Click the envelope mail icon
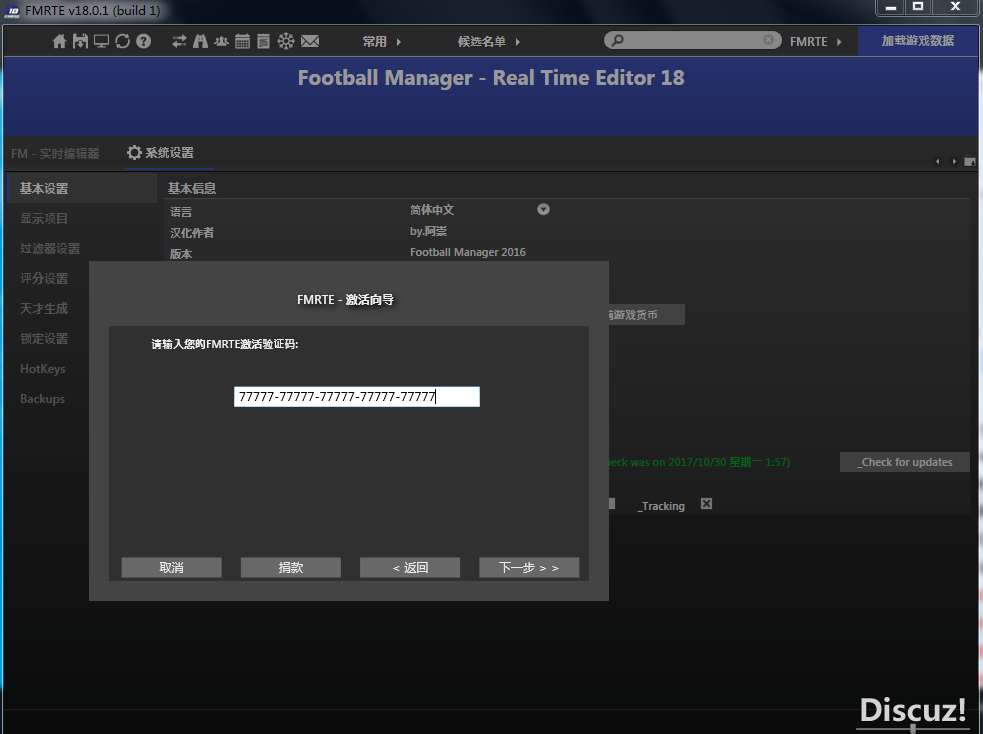The width and height of the screenshot is (983, 734). 310,41
